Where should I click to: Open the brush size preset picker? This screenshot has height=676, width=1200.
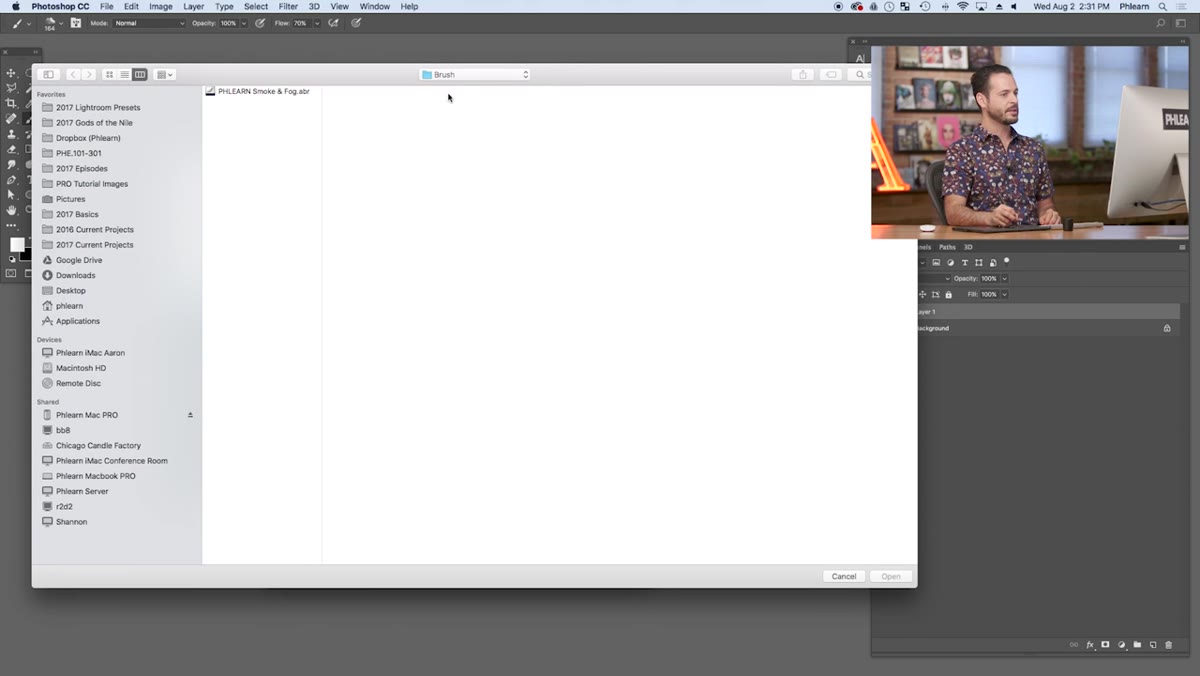(x=53, y=23)
